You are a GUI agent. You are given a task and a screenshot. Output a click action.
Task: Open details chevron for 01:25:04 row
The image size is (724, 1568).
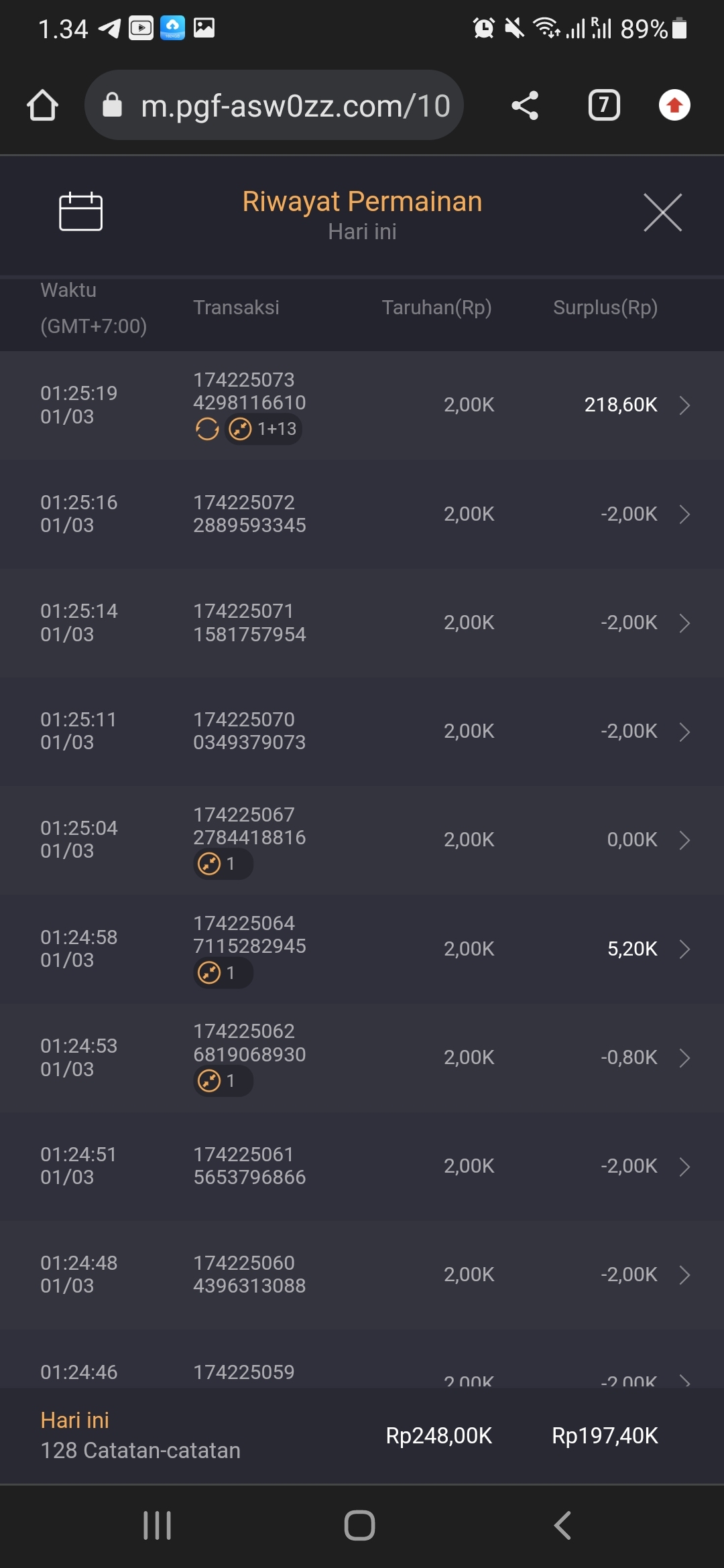coord(684,840)
